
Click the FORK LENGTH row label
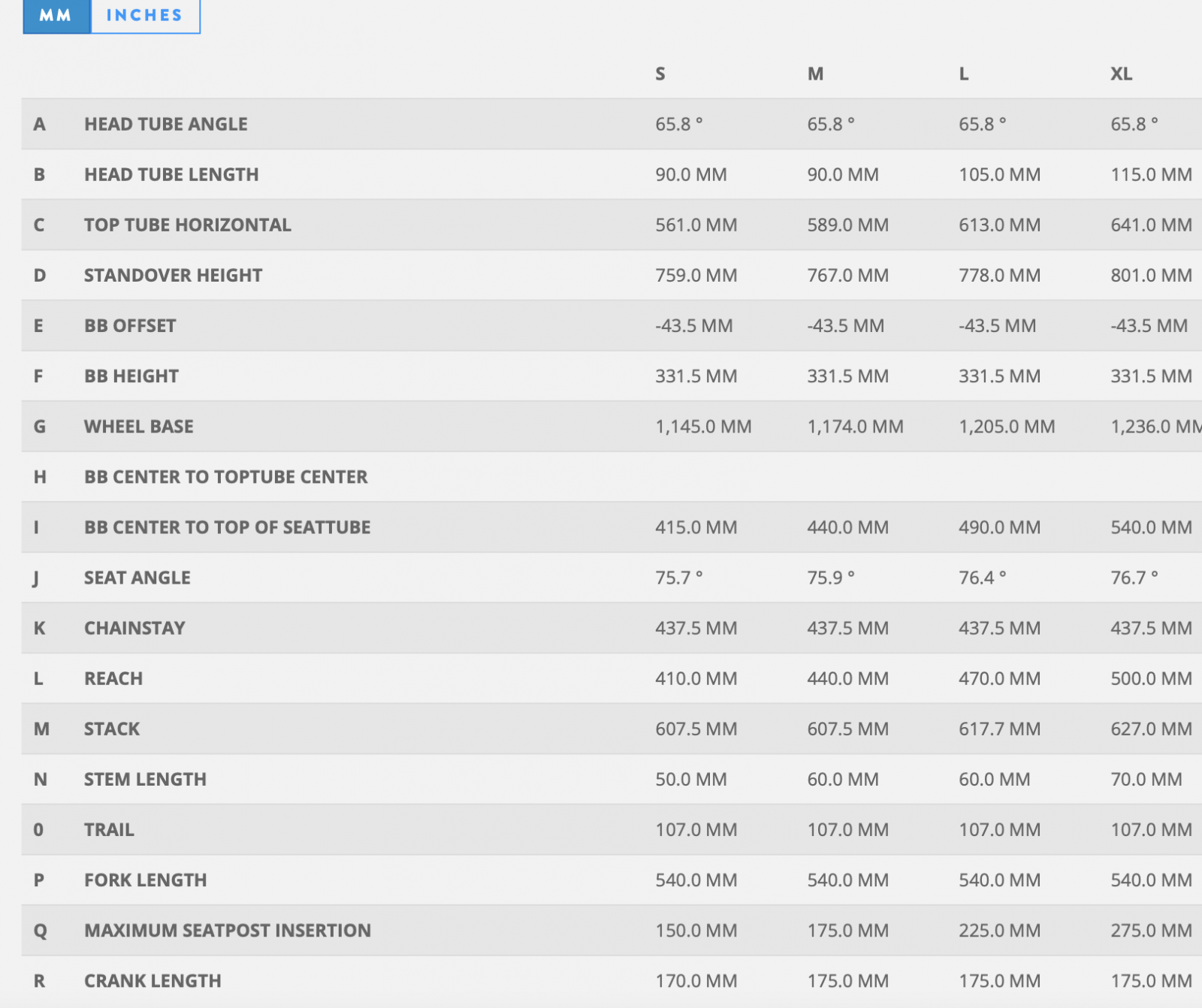(x=146, y=880)
